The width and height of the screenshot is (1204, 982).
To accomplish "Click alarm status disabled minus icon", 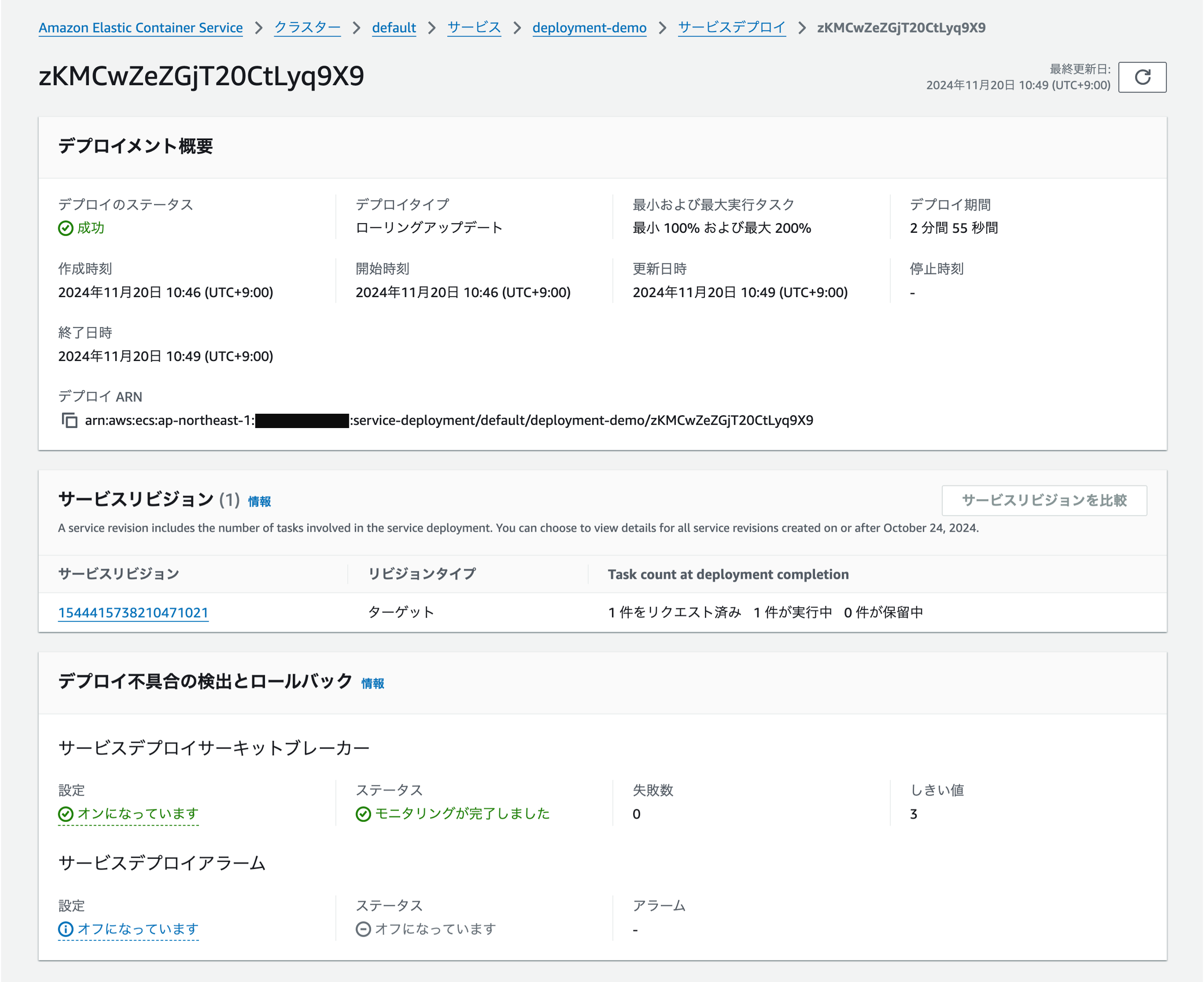I will 363,929.
